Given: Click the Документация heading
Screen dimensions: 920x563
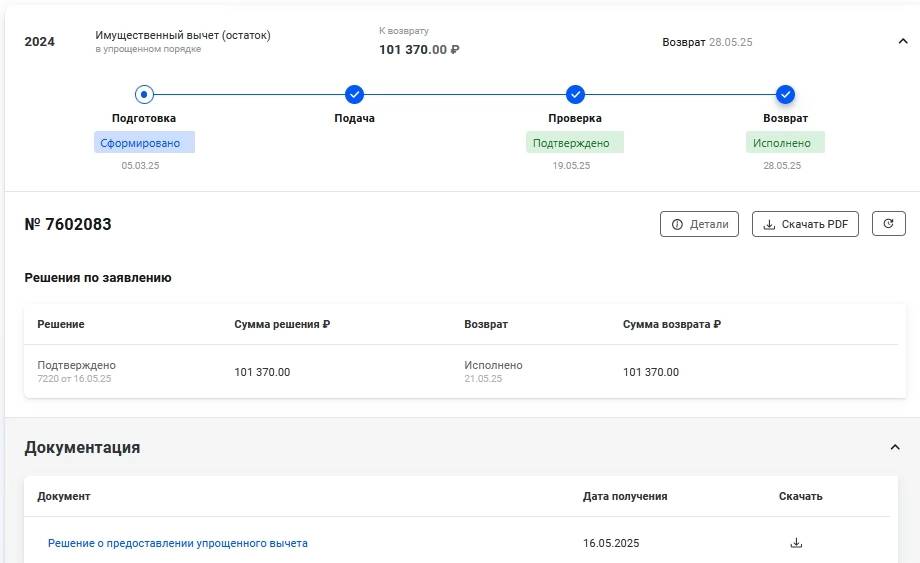Looking at the screenshot, I should [82, 447].
